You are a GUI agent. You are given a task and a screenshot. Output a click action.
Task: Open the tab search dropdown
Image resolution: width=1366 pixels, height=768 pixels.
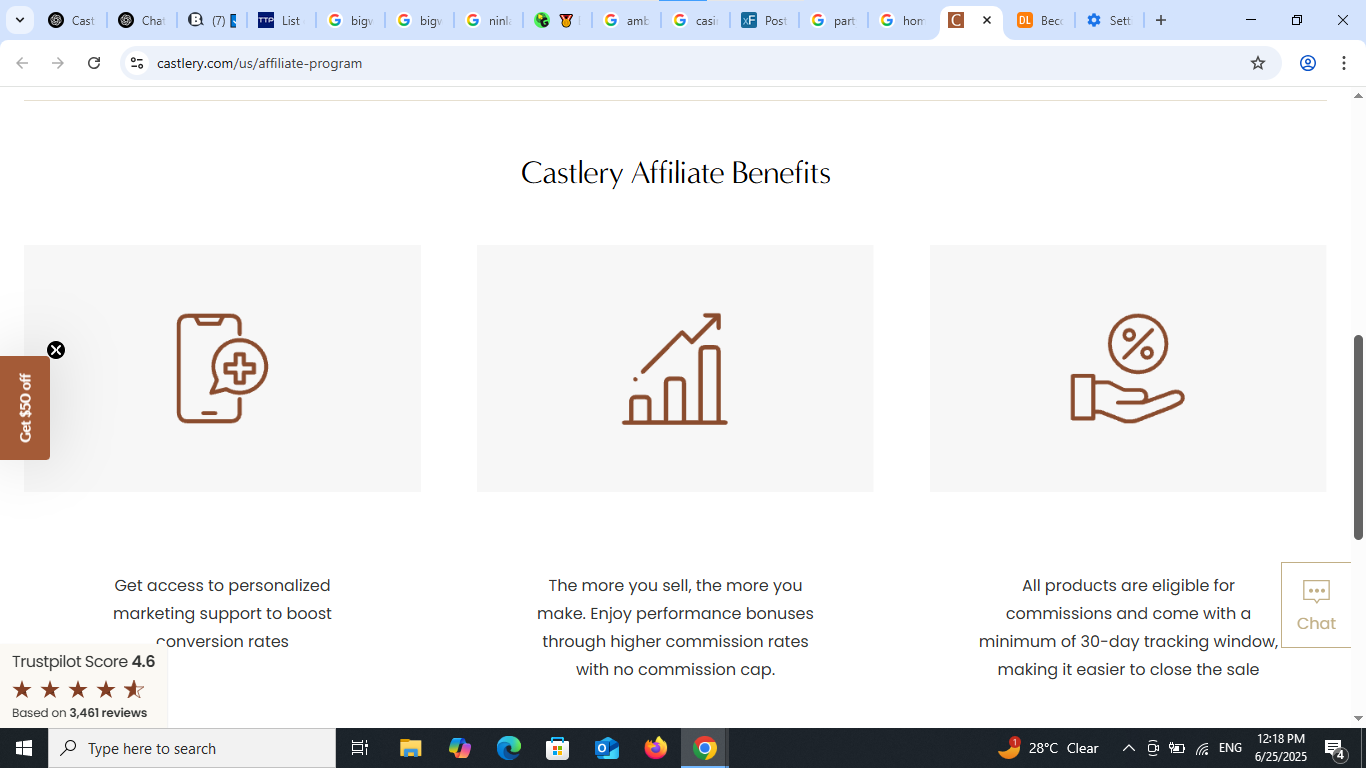click(20, 20)
